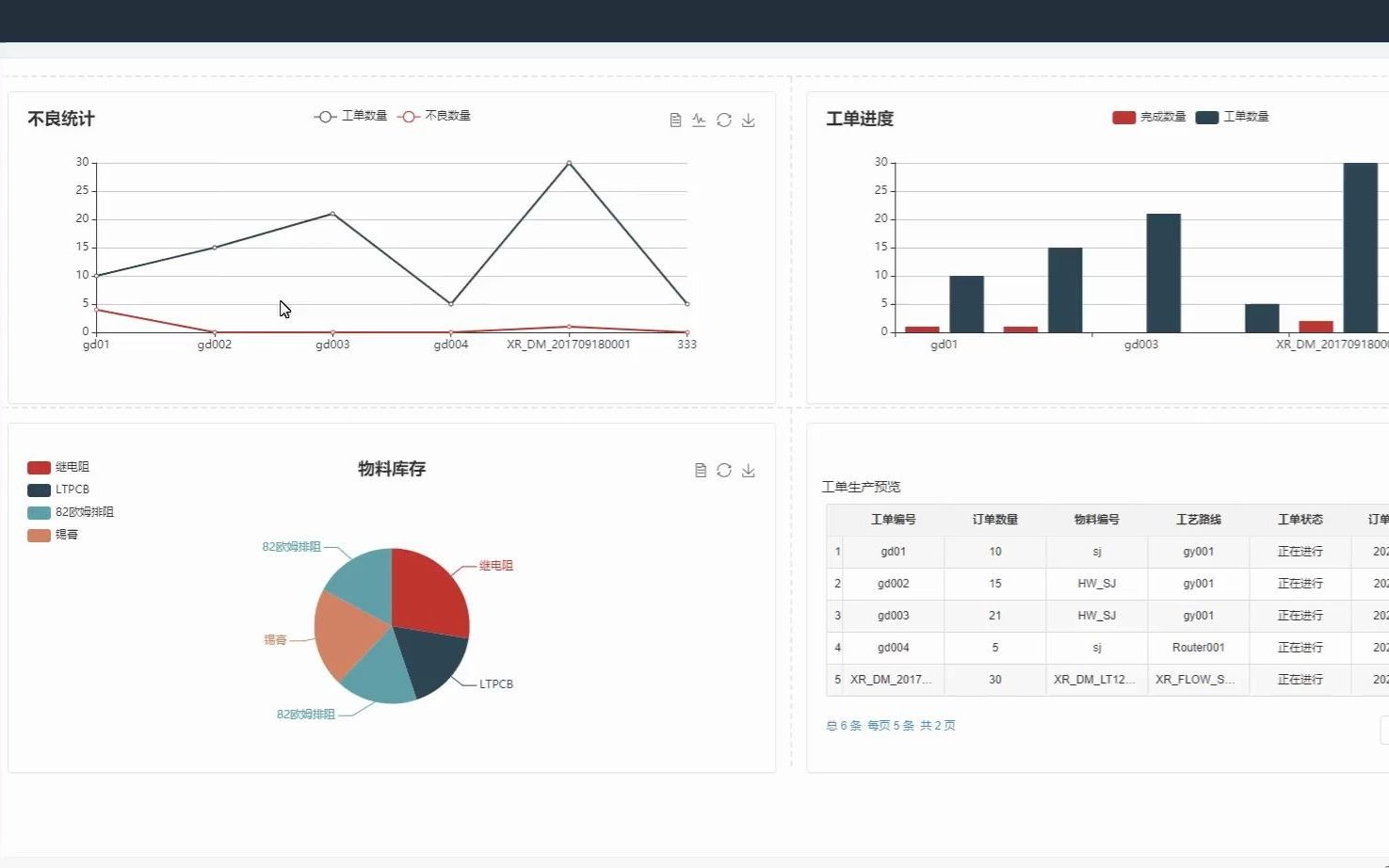
Task: Toggle 工单数量 legend in 工单进度 chart
Action: (x=1232, y=117)
